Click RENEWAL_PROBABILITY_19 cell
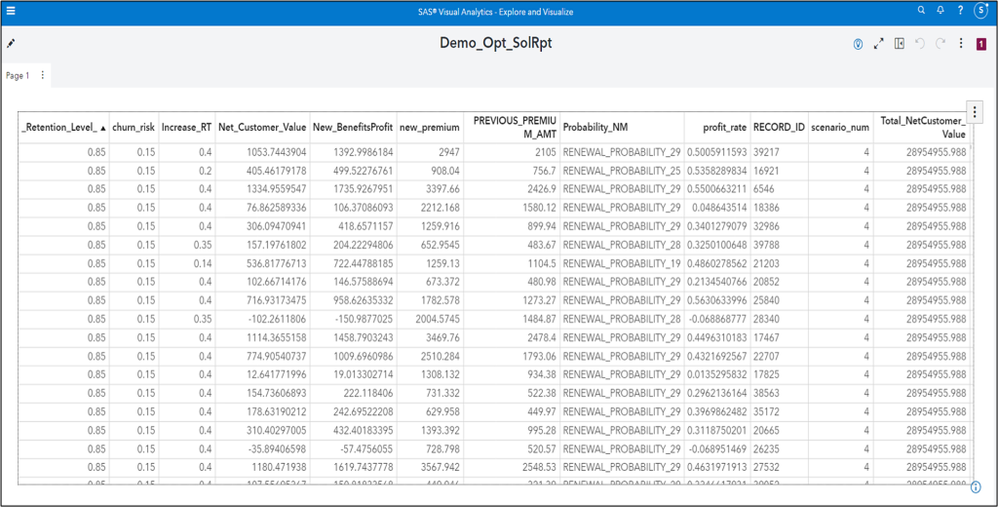The height and width of the screenshot is (507, 998). coord(622,263)
